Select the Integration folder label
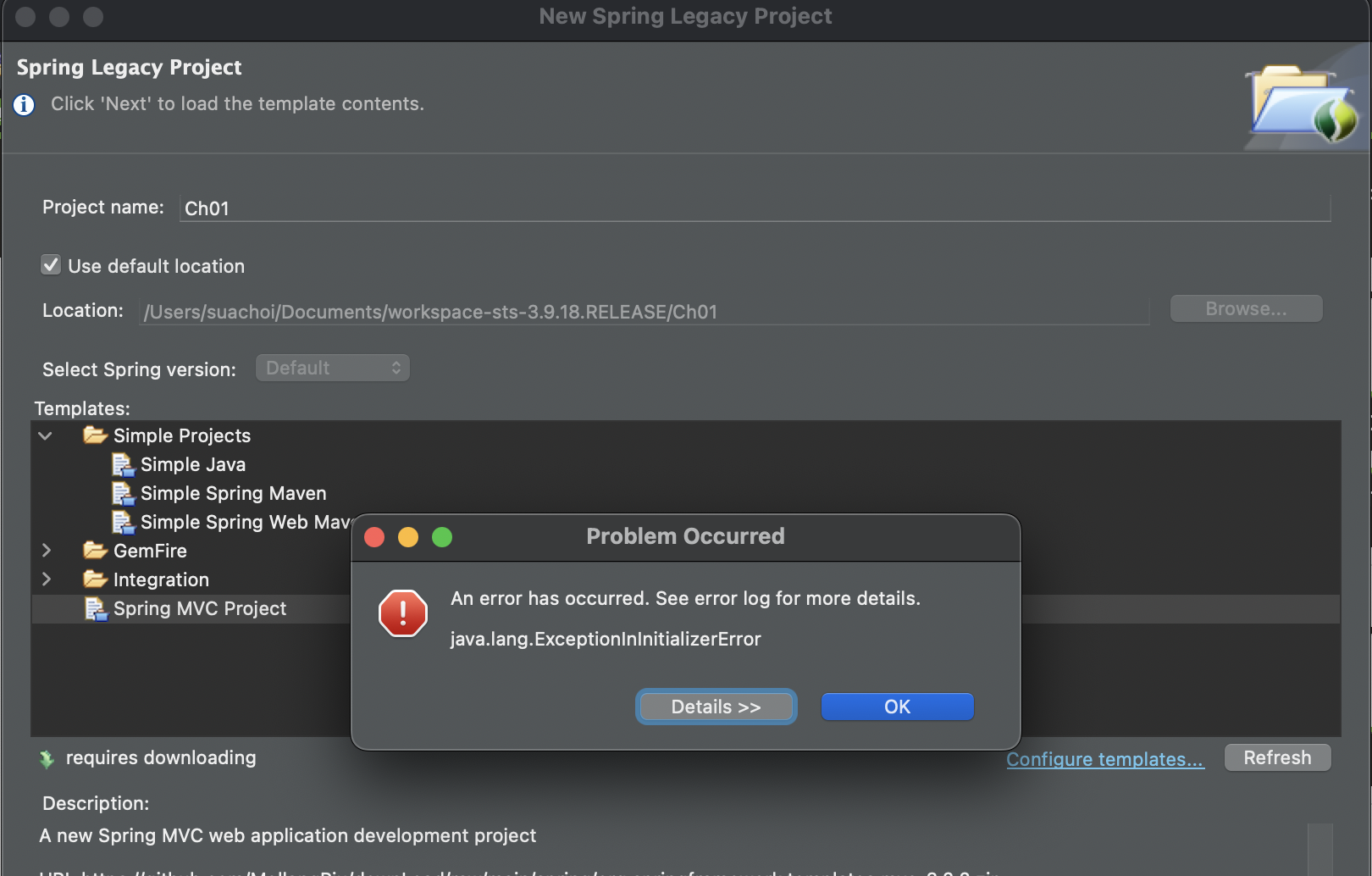 click(161, 579)
